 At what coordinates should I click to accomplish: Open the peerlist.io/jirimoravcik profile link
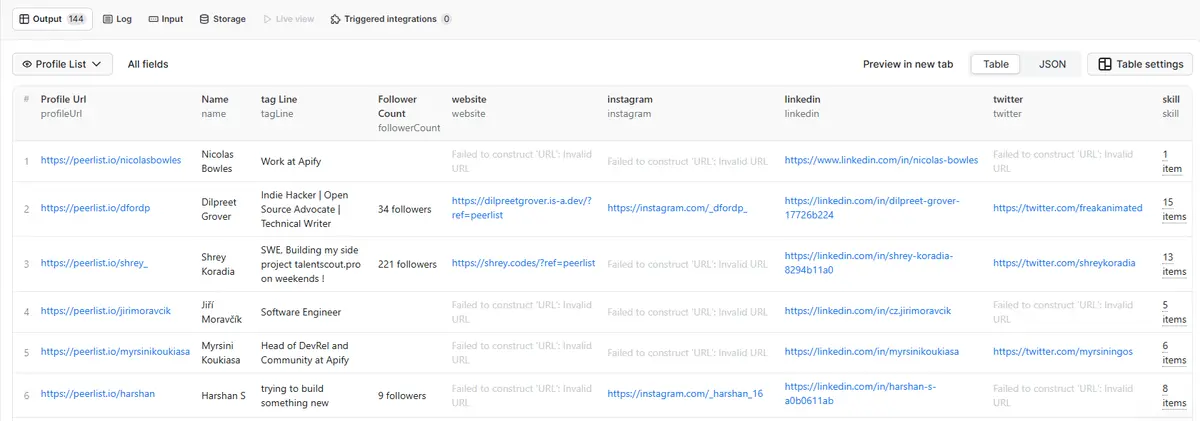pos(106,311)
